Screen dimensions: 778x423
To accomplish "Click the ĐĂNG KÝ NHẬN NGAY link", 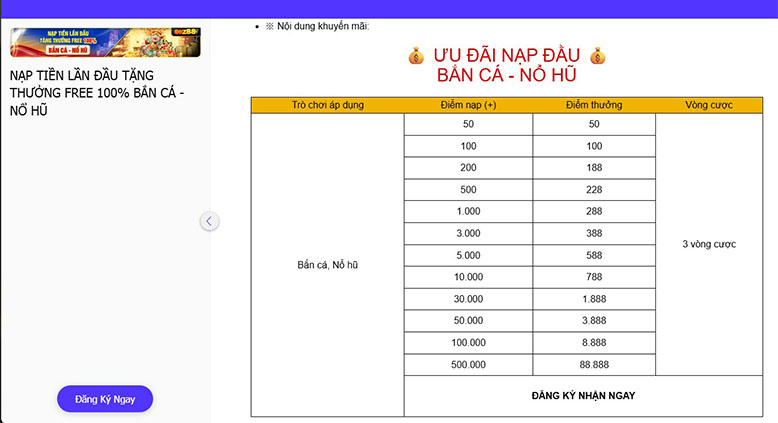I will pyautogui.click(x=583, y=395).
